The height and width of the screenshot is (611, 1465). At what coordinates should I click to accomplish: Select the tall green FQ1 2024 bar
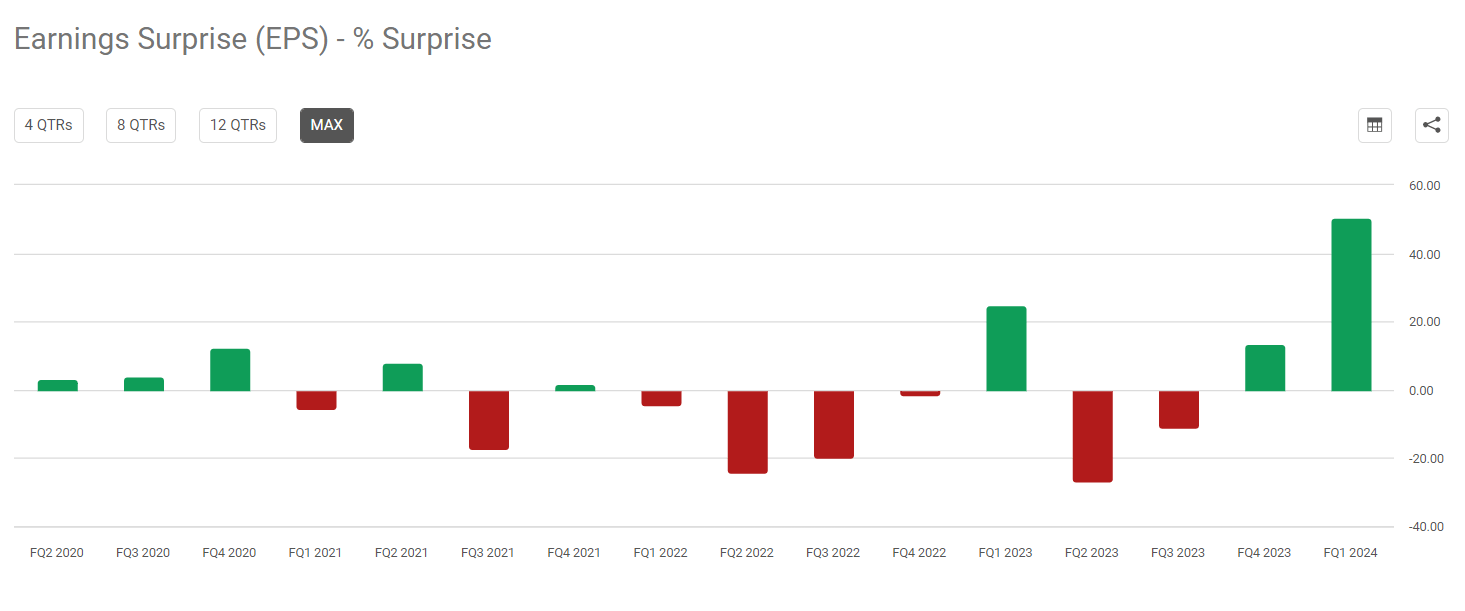tap(1350, 300)
